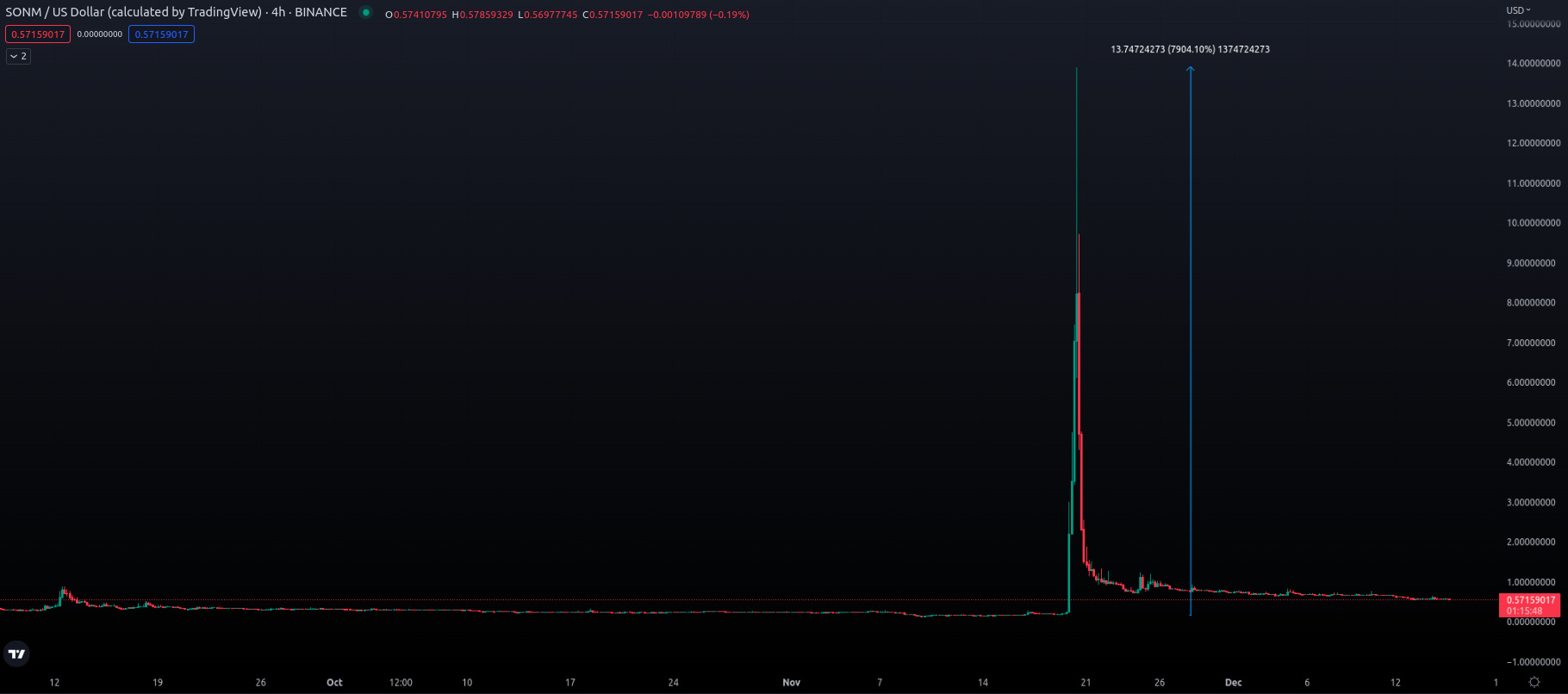Click the close price value C0.57159017

613,15
